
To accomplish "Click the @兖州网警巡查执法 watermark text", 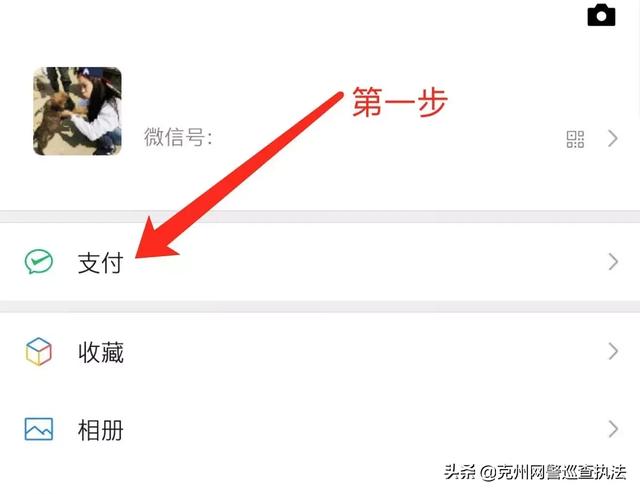I will 553,472.
